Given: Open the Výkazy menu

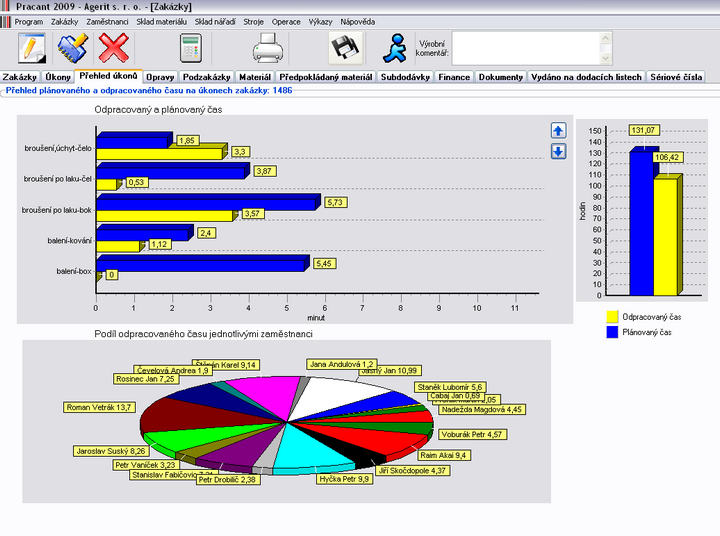Looking at the screenshot, I should pyautogui.click(x=320, y=22).
